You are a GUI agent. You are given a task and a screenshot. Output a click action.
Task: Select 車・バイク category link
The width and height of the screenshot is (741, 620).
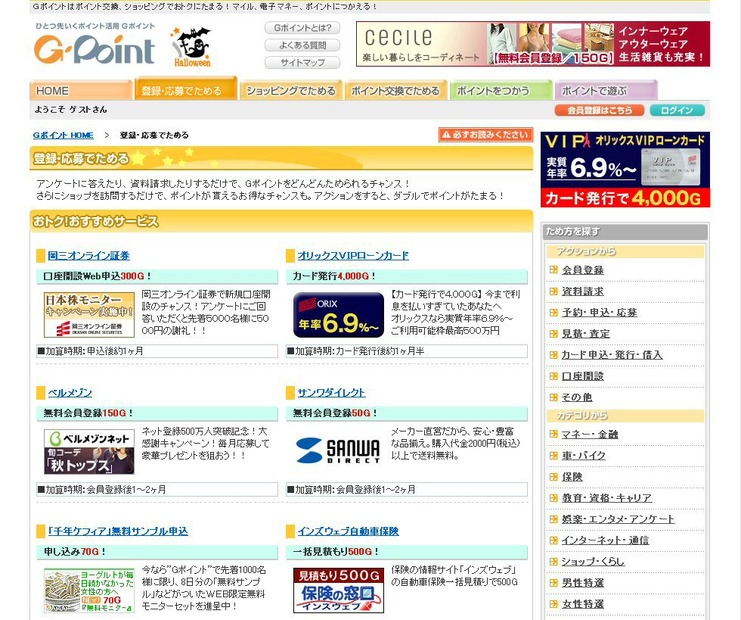coord(583,456)
